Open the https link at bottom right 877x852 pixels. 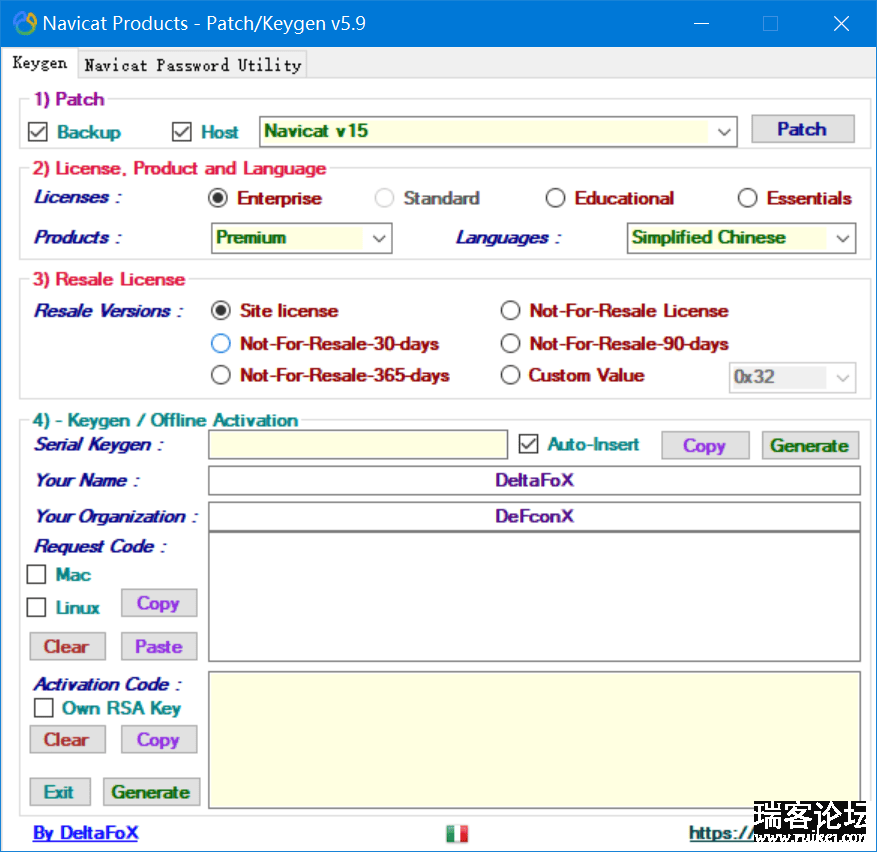[x=722, y=833]
